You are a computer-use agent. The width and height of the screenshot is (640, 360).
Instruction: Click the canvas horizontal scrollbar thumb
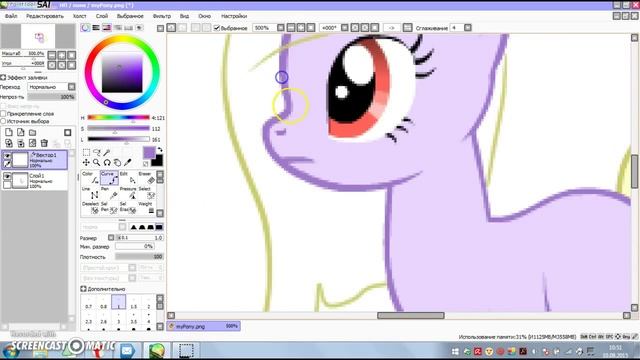[411, 316]
